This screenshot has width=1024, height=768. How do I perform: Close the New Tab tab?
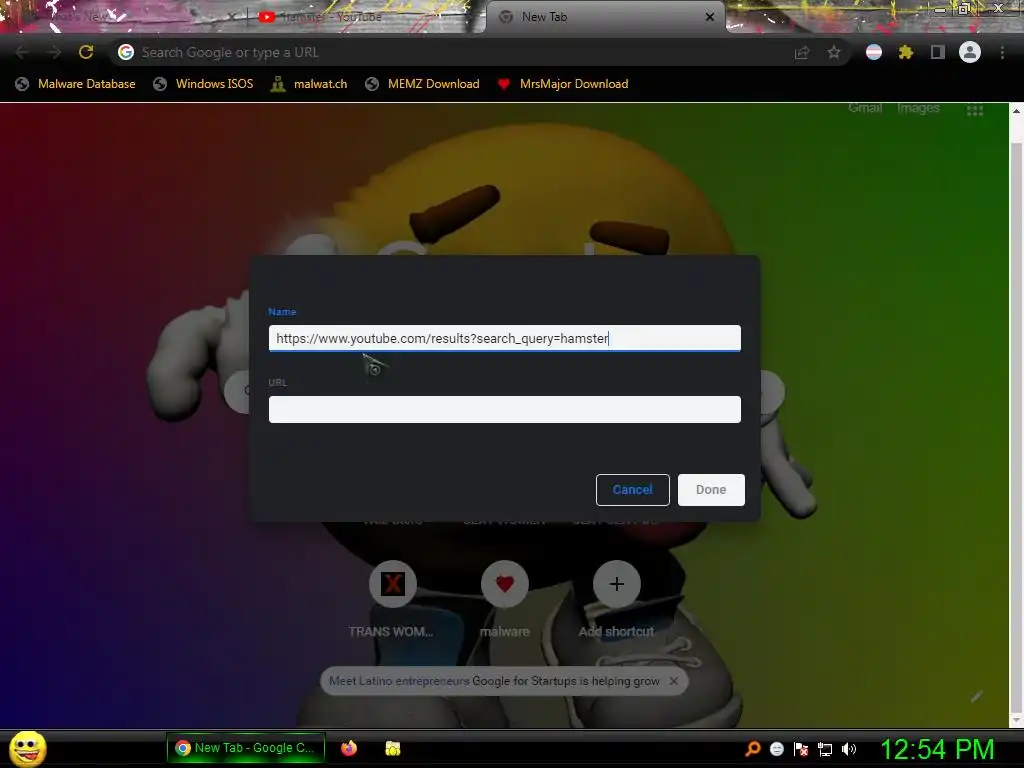click(710, 17)
